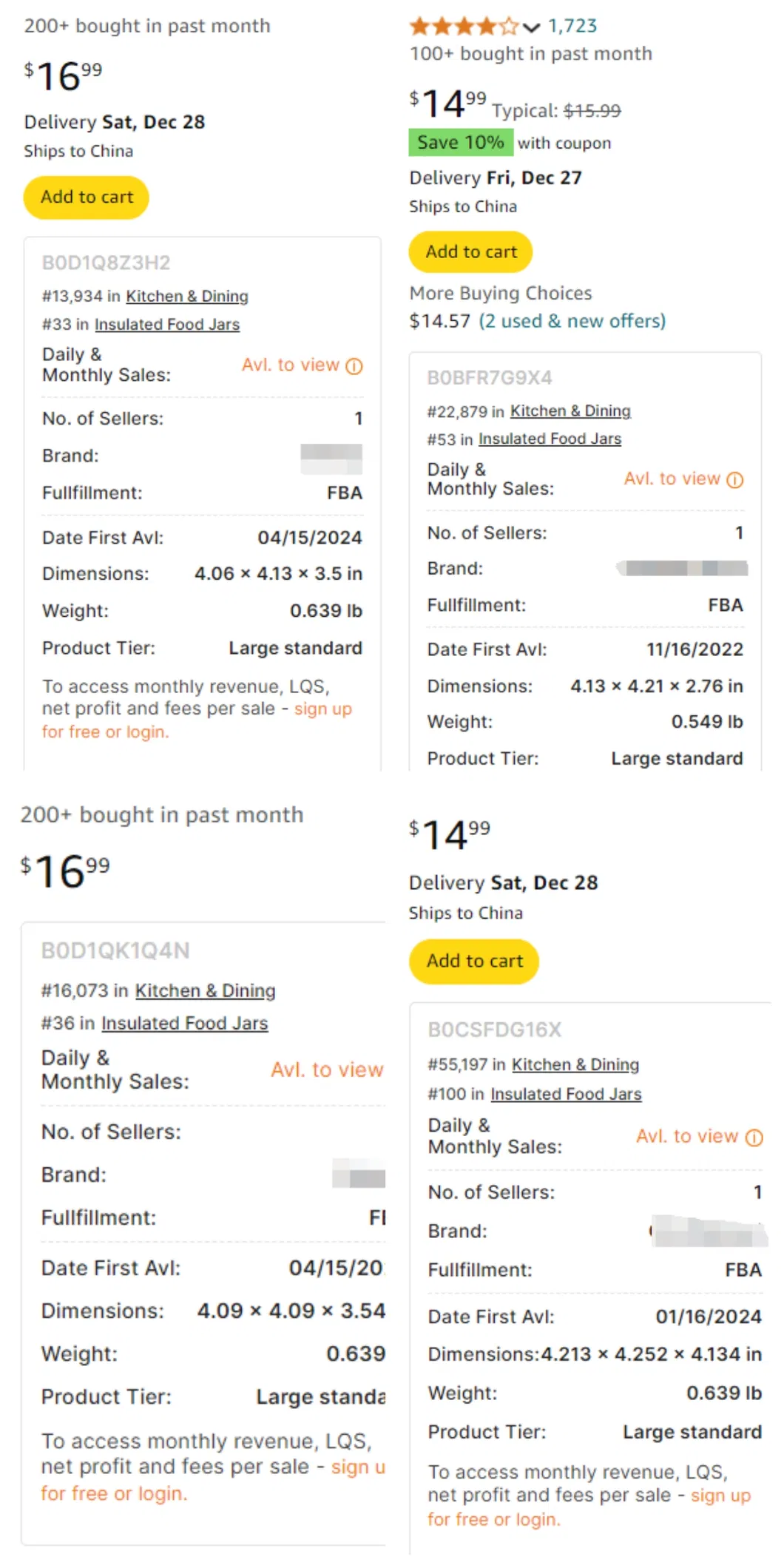The height and width of the screenshot is (1568, 784).
Task: Open Insulated Food Jars rank link for B0D1QK1Q4N
Action: (186, 1023)
